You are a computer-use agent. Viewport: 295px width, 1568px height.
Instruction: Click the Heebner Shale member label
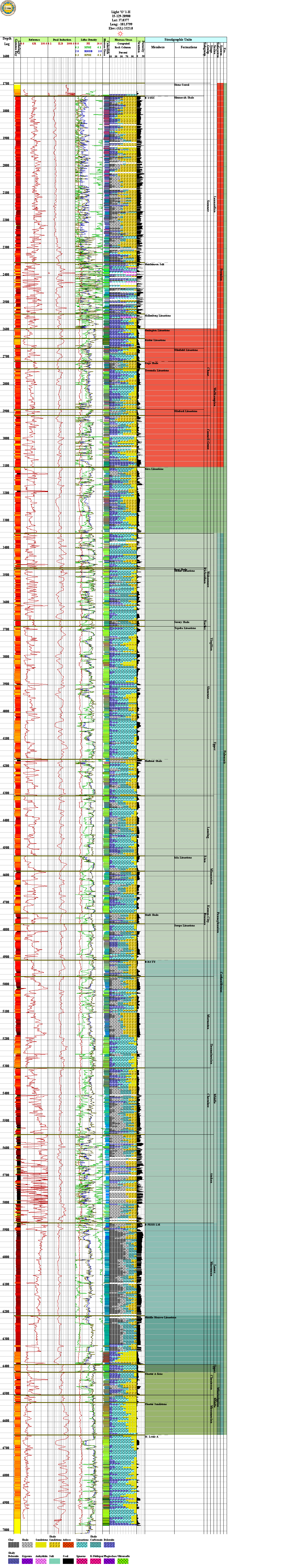point(154,761)
